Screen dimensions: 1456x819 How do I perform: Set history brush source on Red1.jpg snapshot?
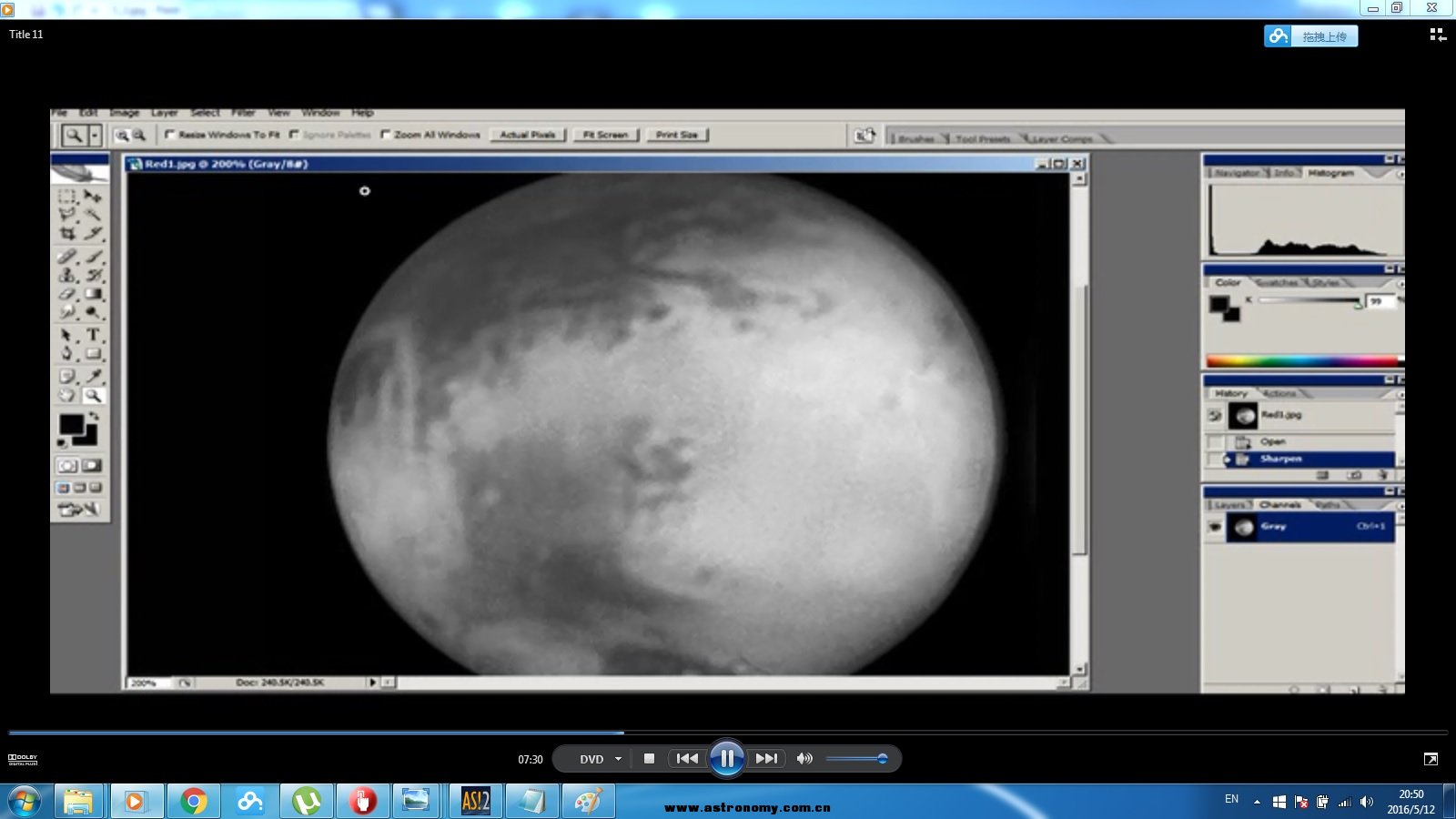tap(1215, 416)
